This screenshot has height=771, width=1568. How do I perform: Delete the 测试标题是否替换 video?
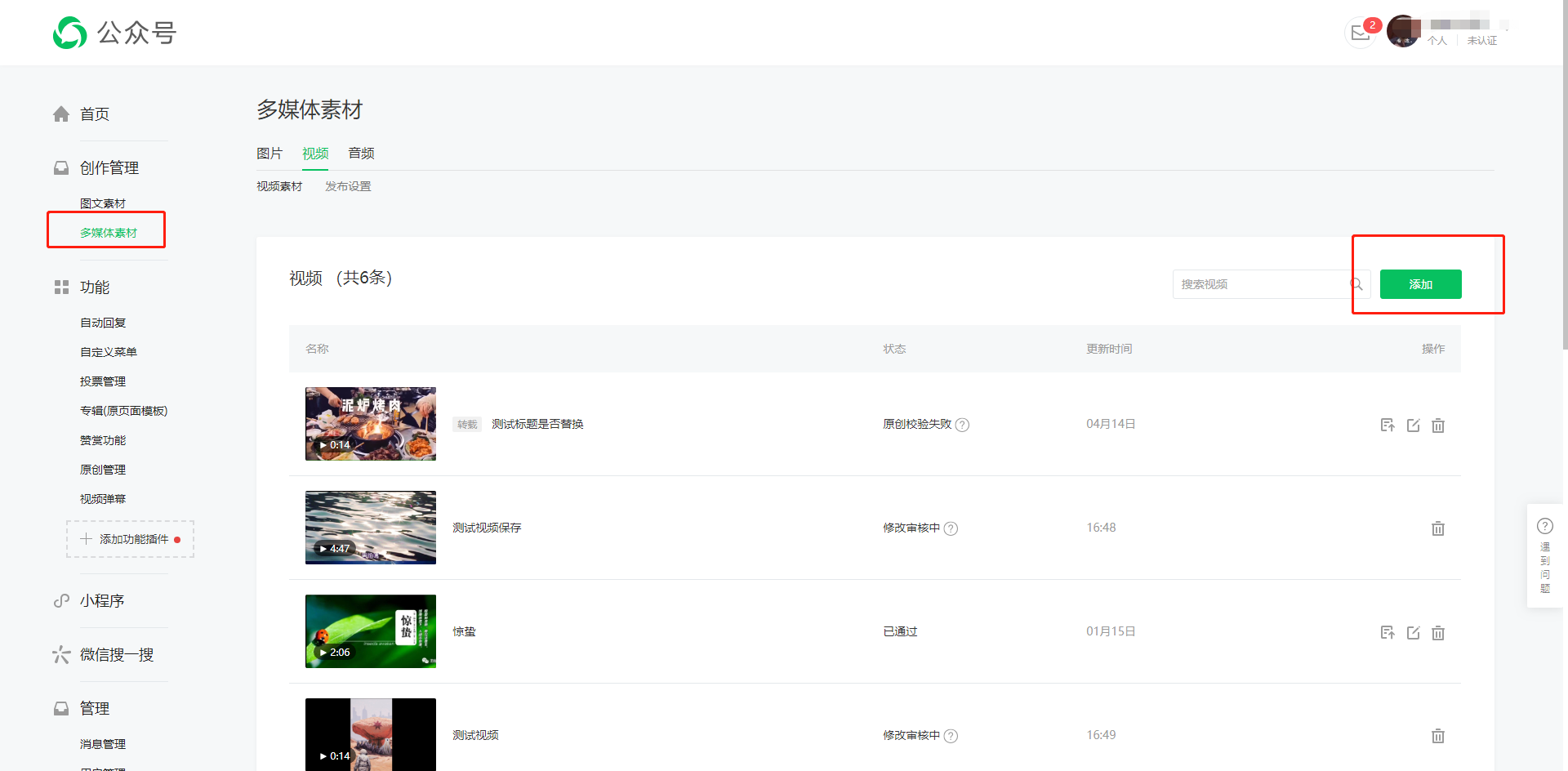(x=1438, y=425)
